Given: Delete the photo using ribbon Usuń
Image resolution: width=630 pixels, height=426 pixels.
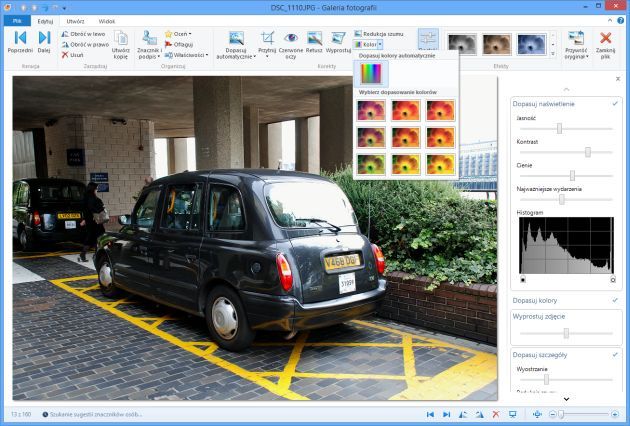Looking at the screenshot, I should click(72, 55).
